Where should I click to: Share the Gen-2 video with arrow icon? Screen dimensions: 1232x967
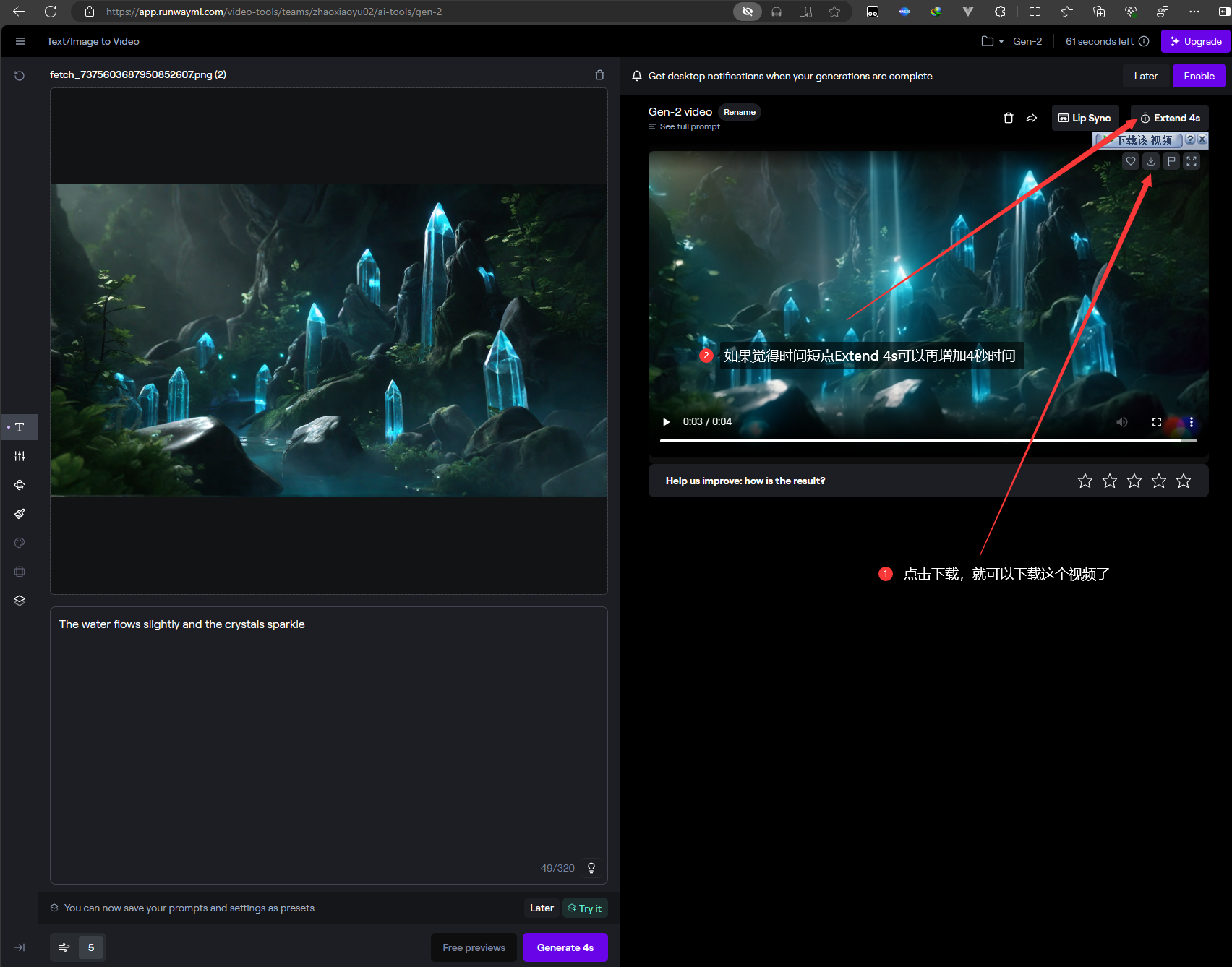click(1032, 118)
